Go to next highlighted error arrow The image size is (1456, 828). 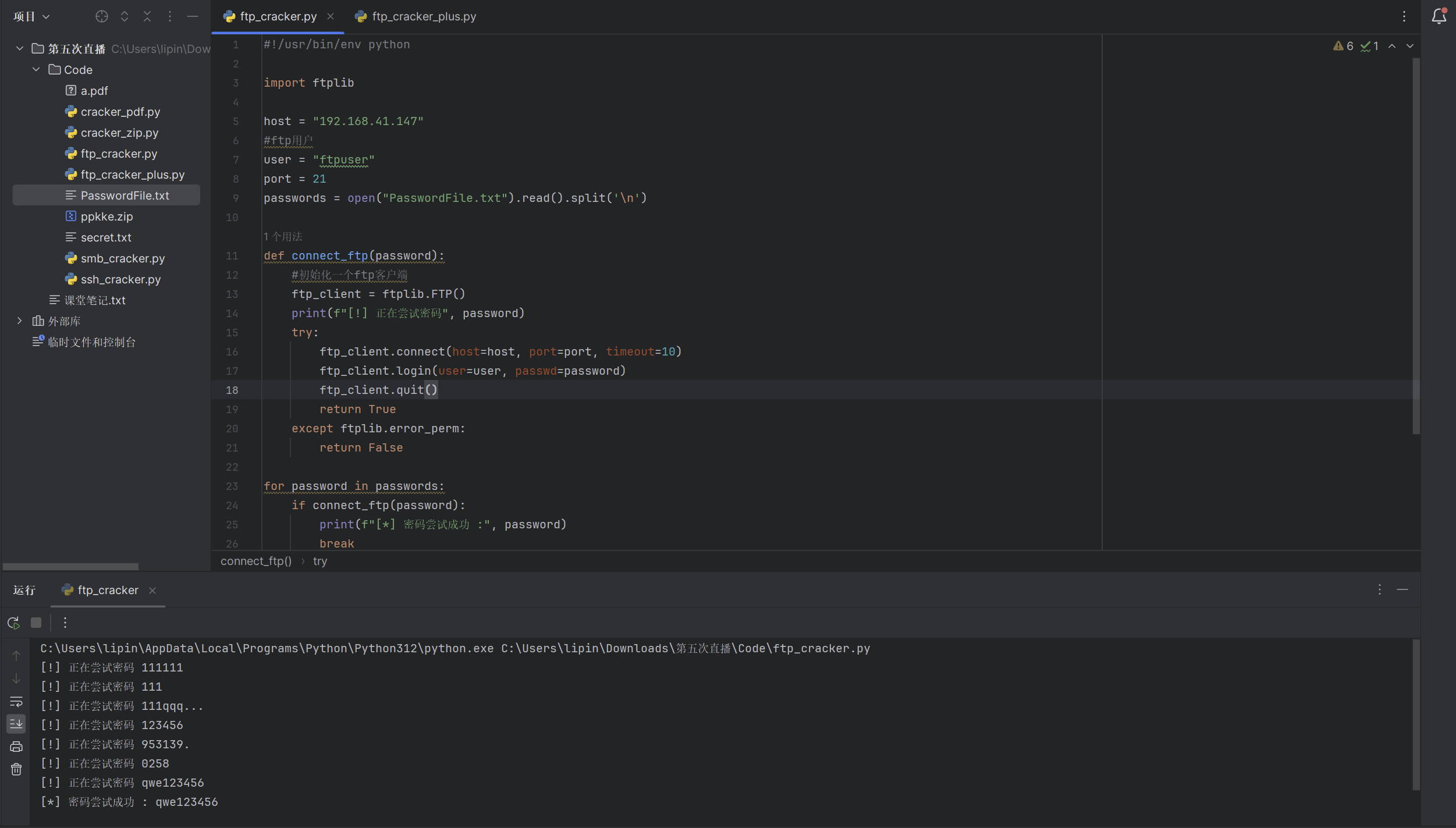click(x=1410, y=46)
